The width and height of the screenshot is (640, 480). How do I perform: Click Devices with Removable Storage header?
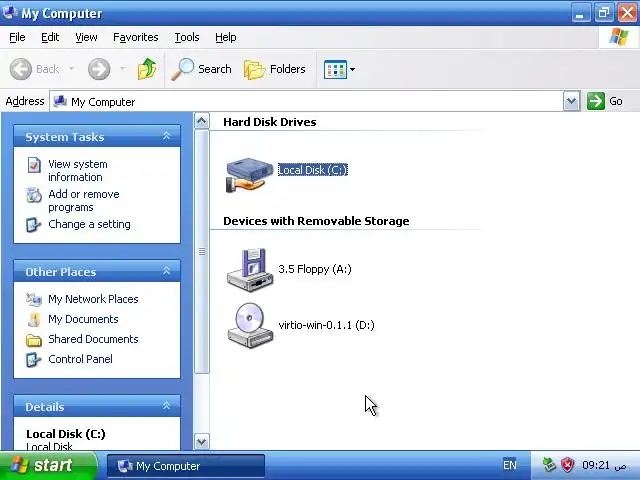[x=316, y=221]
